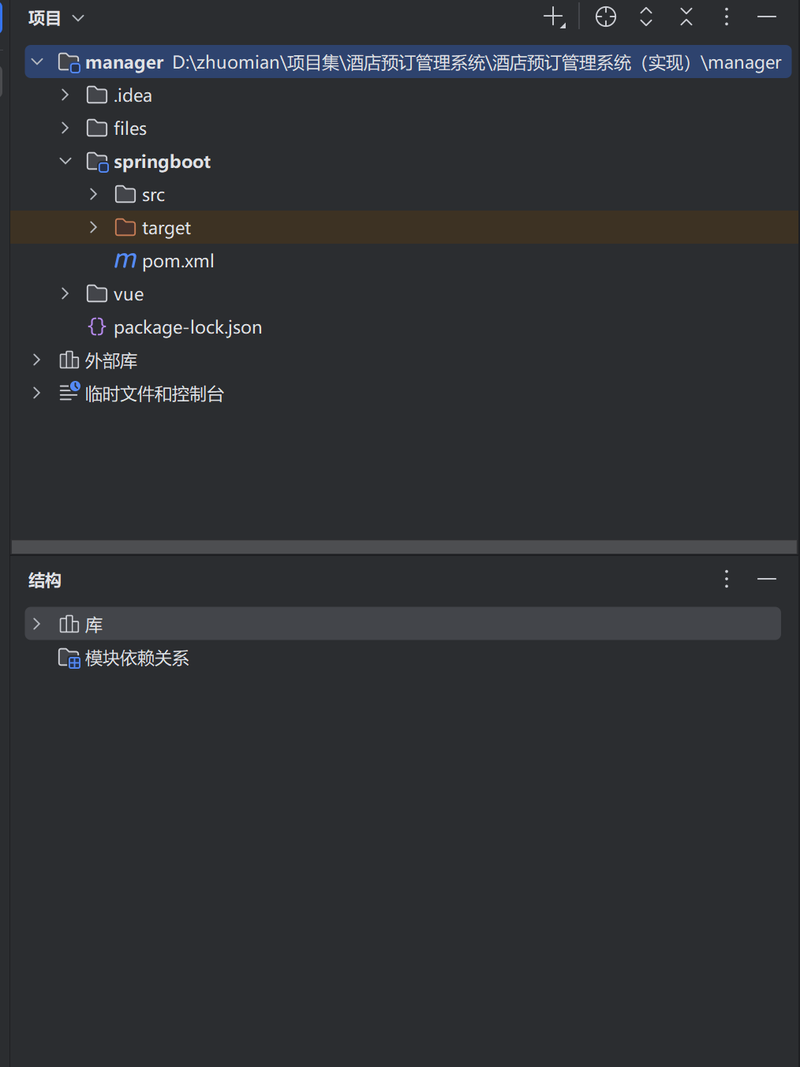Click the splitter between Project and Structure
This screenshot has height=1067, width=800.
[404, 547]
